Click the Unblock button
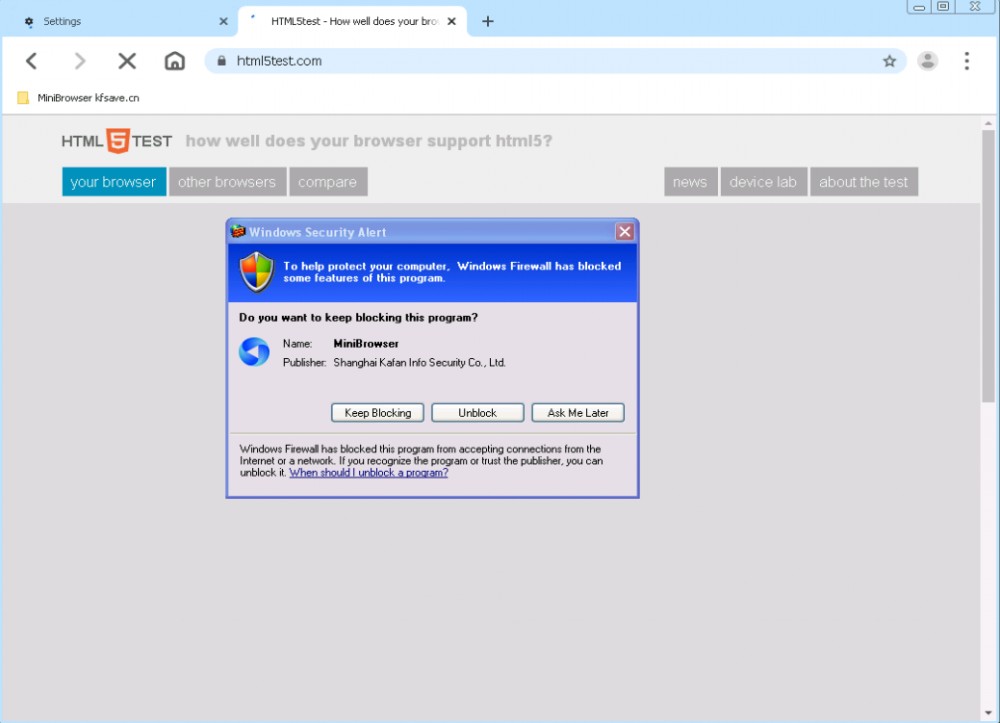 click(x=477, y=412)
